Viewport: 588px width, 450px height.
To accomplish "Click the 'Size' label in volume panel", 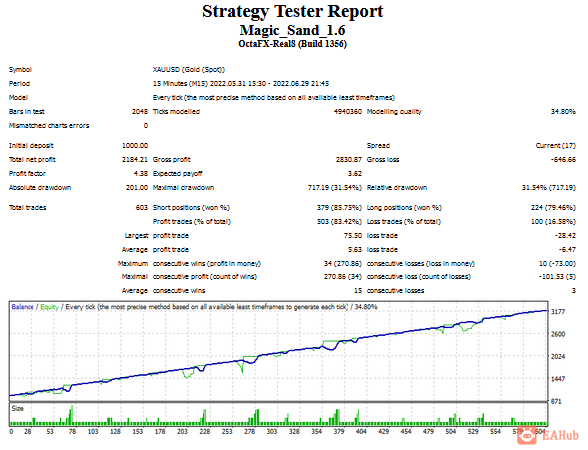I will pyautogui.click(x=18, y=408).
